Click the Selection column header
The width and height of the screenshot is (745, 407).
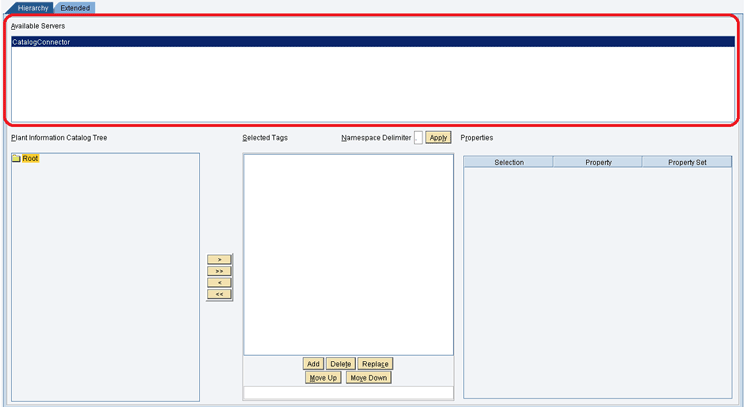click(x=508, y=162)
